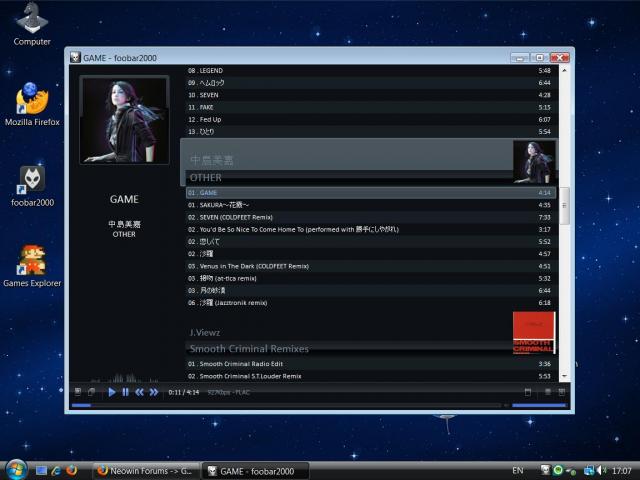The image size is (640, 480).
Task: Click the rightmost icon in the playback bar
Action: pos(562,392)
